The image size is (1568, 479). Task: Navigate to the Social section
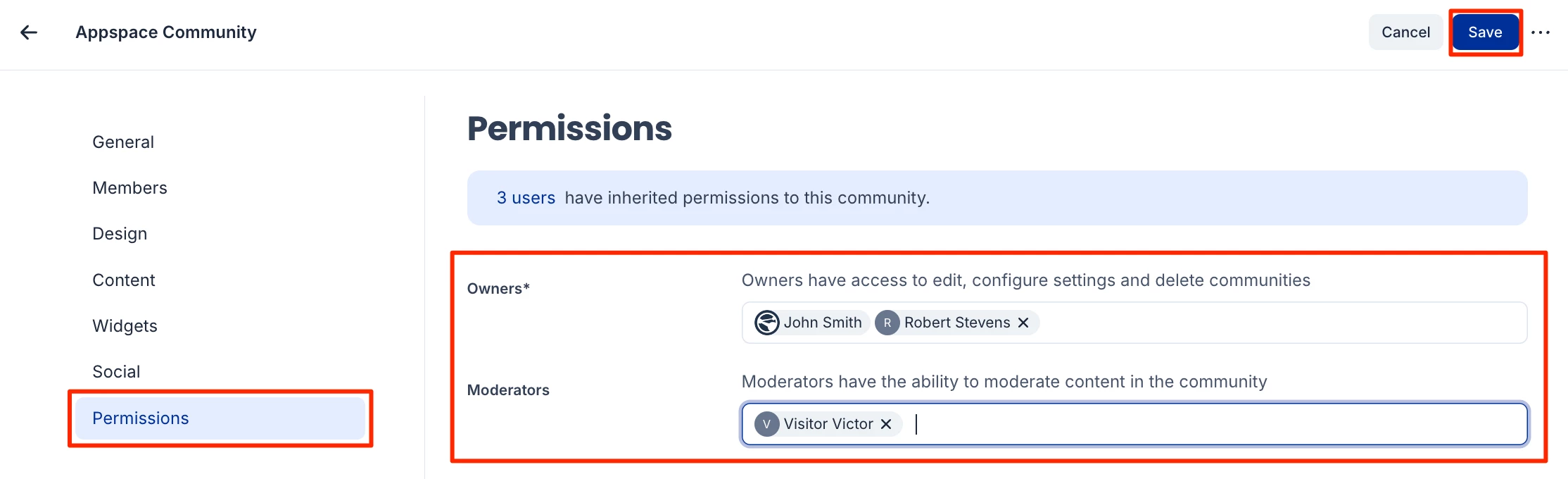click(116, 372)
